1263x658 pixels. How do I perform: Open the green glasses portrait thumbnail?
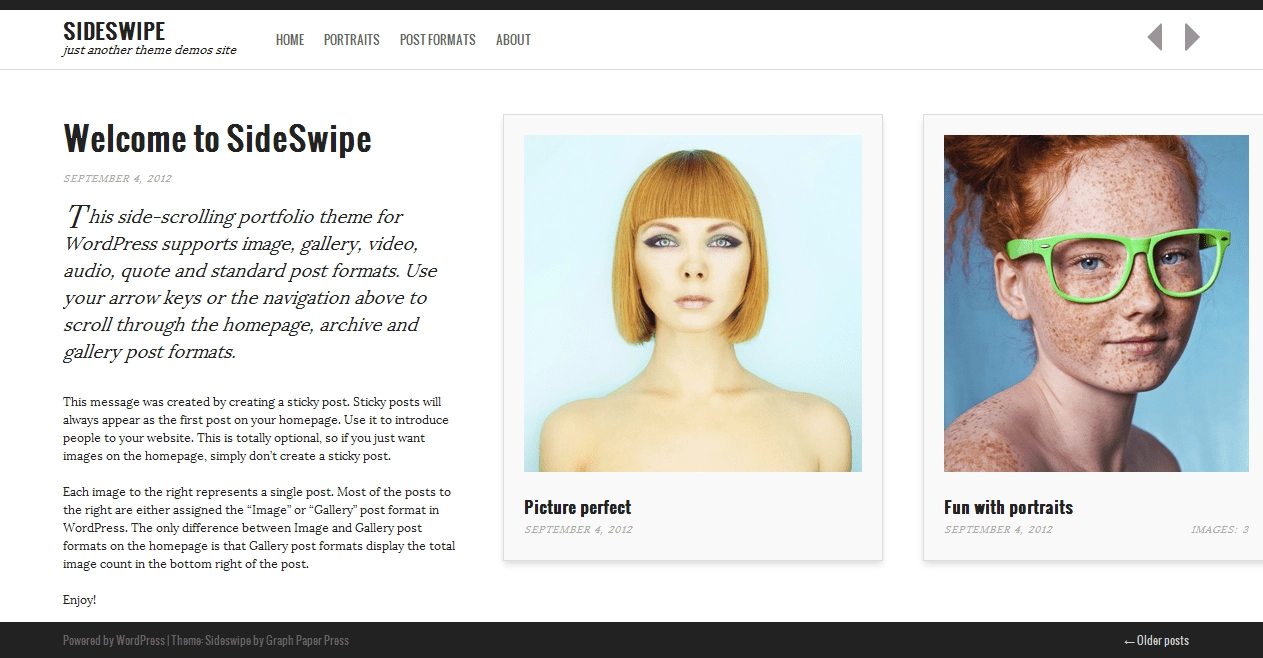point(1096,303)
